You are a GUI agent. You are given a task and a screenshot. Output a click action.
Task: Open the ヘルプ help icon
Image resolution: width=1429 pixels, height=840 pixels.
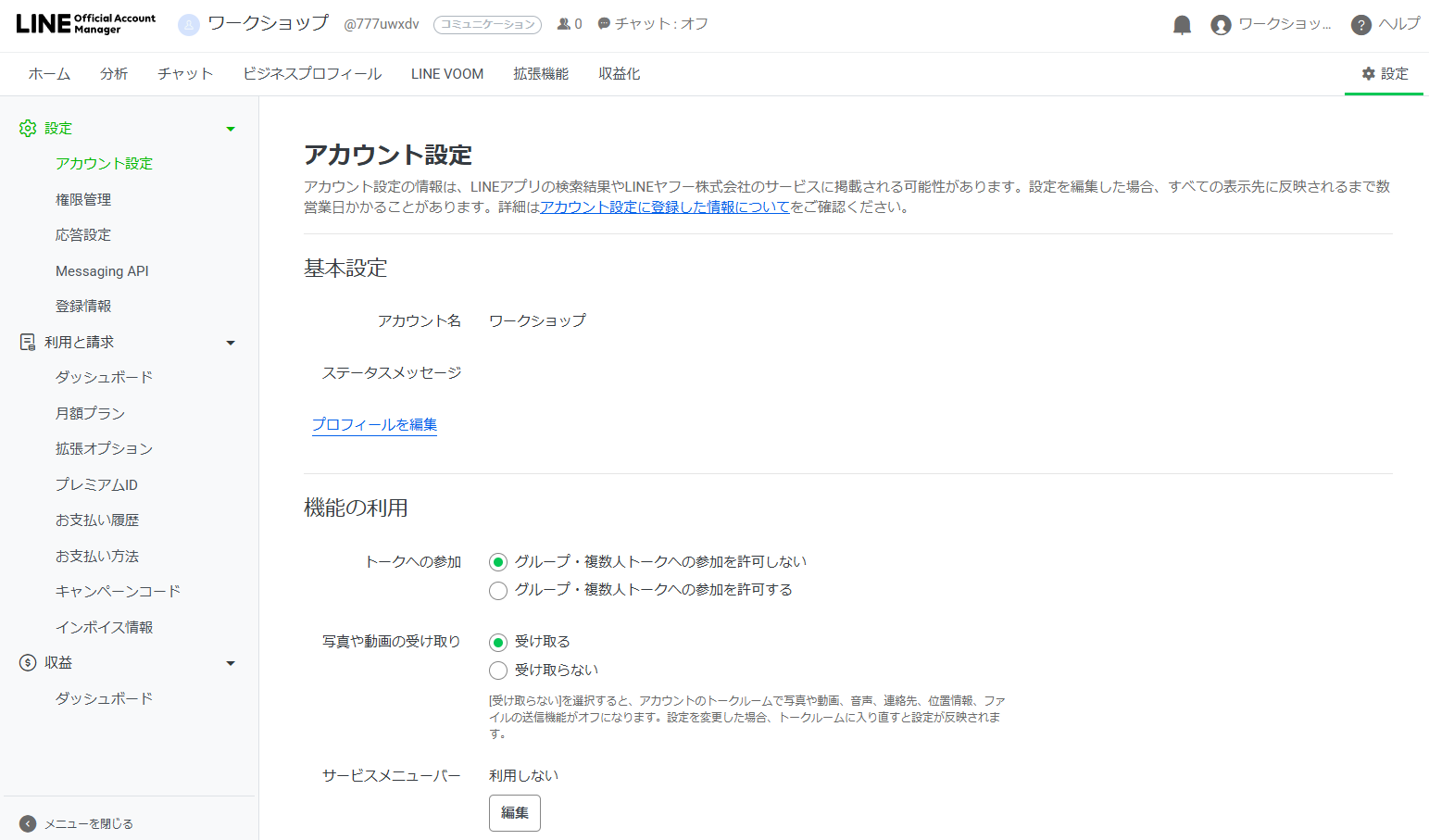pyautogui.click(x=1360, y=25)
